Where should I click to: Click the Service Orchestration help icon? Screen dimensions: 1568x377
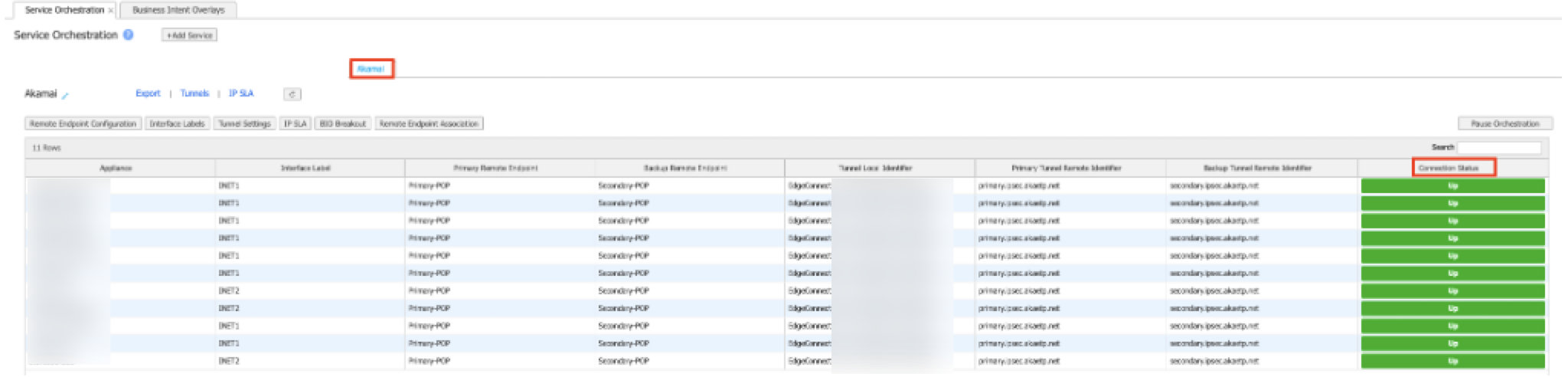pyautogui.click(x=128, y=35)
